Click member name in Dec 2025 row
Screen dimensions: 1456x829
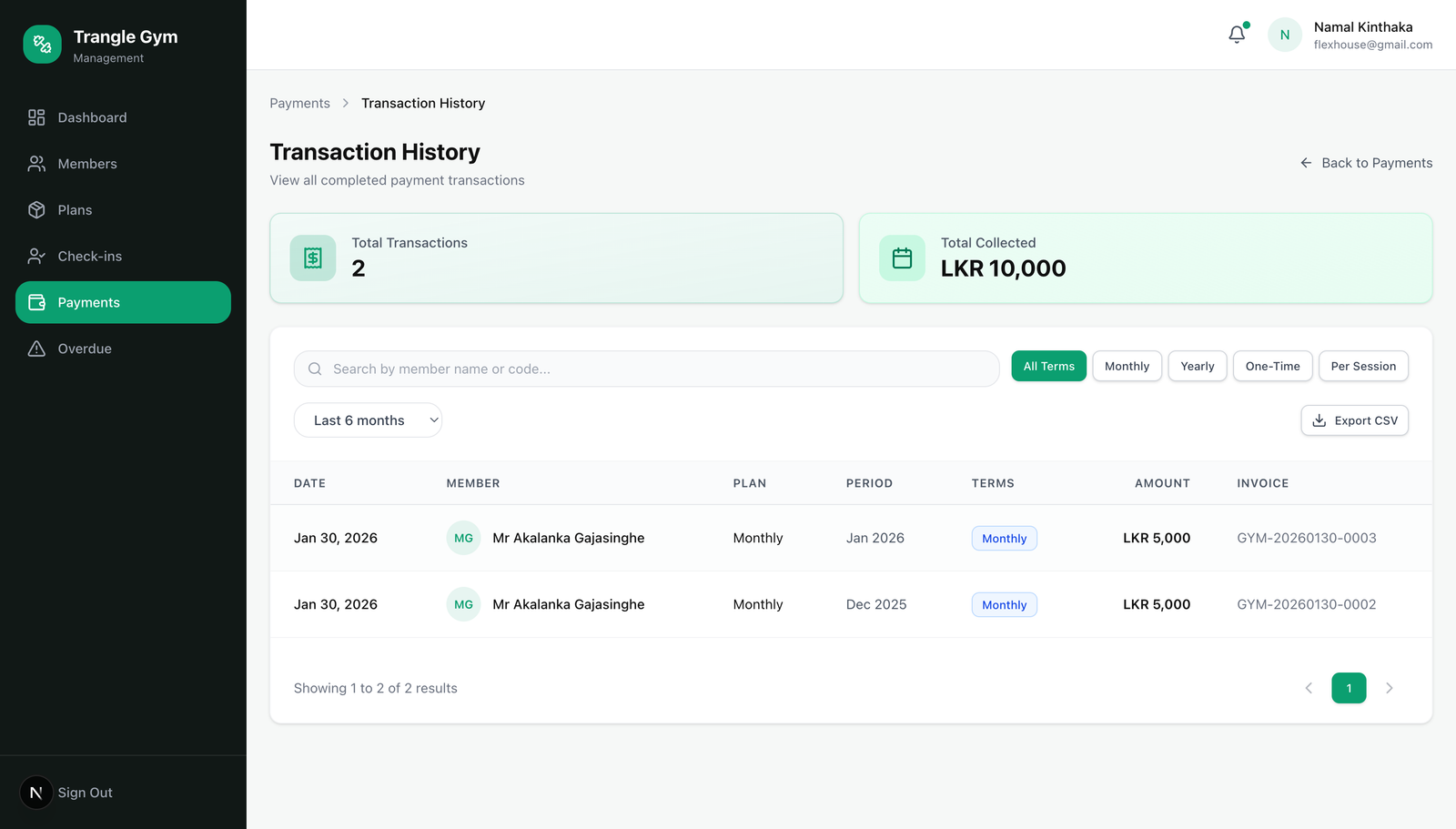[569, 604]
